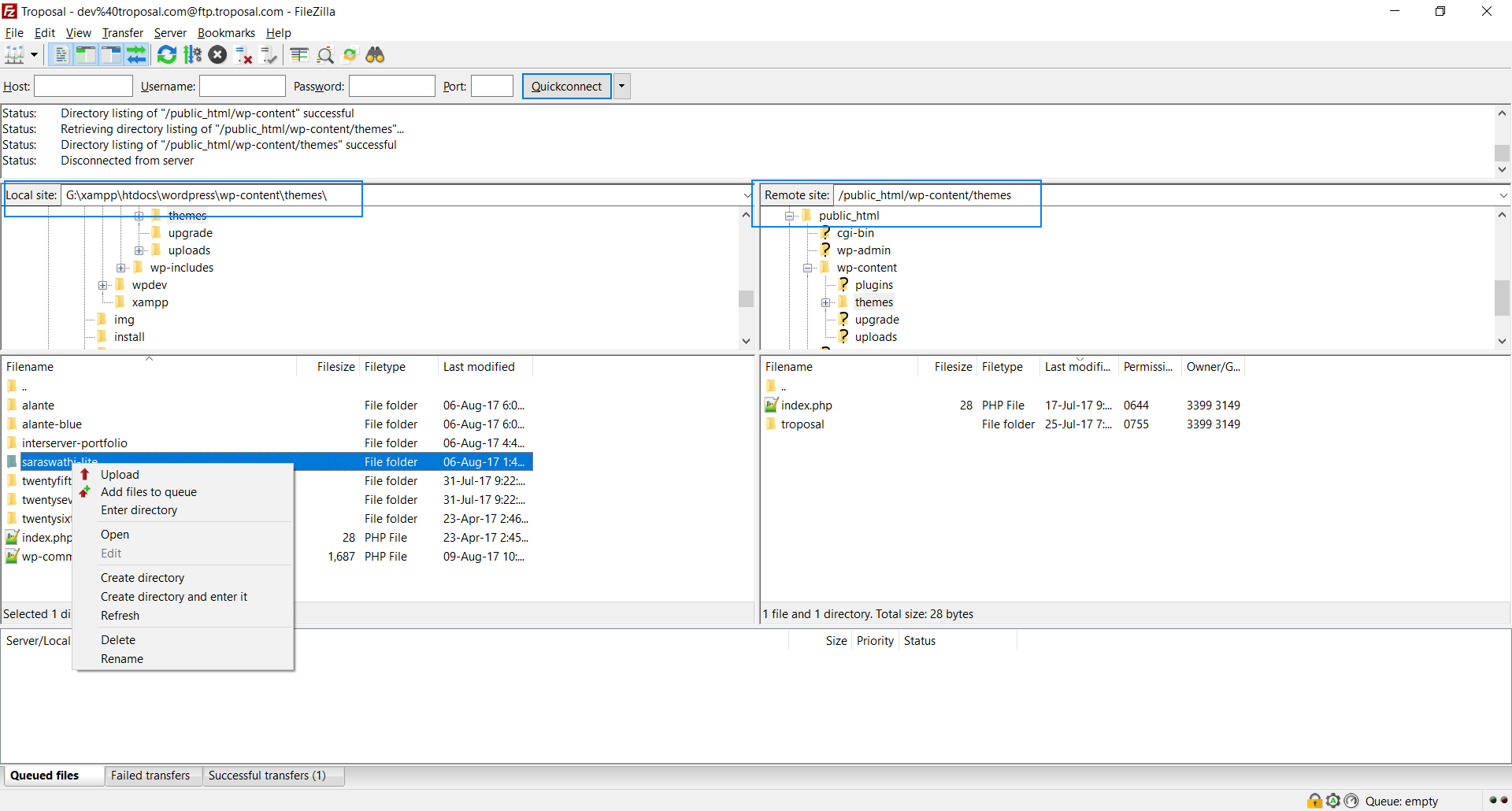Disconnect from the current server
1512x811 pixels.
click(x=244, y=54)
